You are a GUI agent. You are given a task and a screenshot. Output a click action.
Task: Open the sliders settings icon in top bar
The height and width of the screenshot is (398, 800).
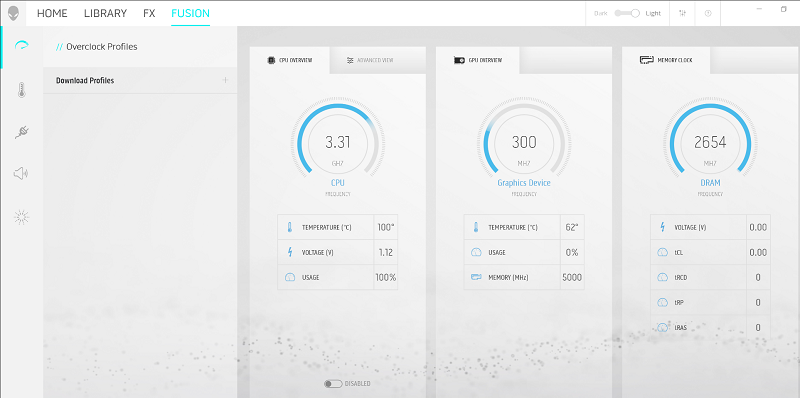click(x=683, y=13)
